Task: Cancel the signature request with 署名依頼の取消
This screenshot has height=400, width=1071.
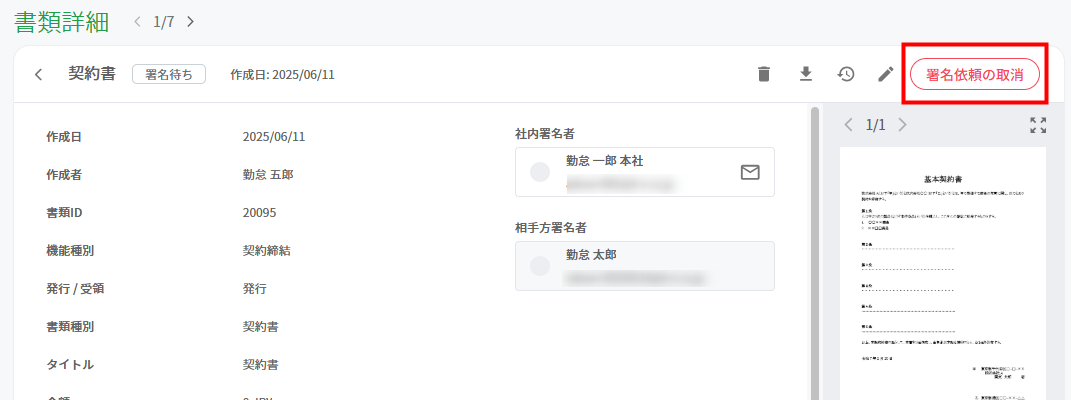Action: tap(975, 75)
